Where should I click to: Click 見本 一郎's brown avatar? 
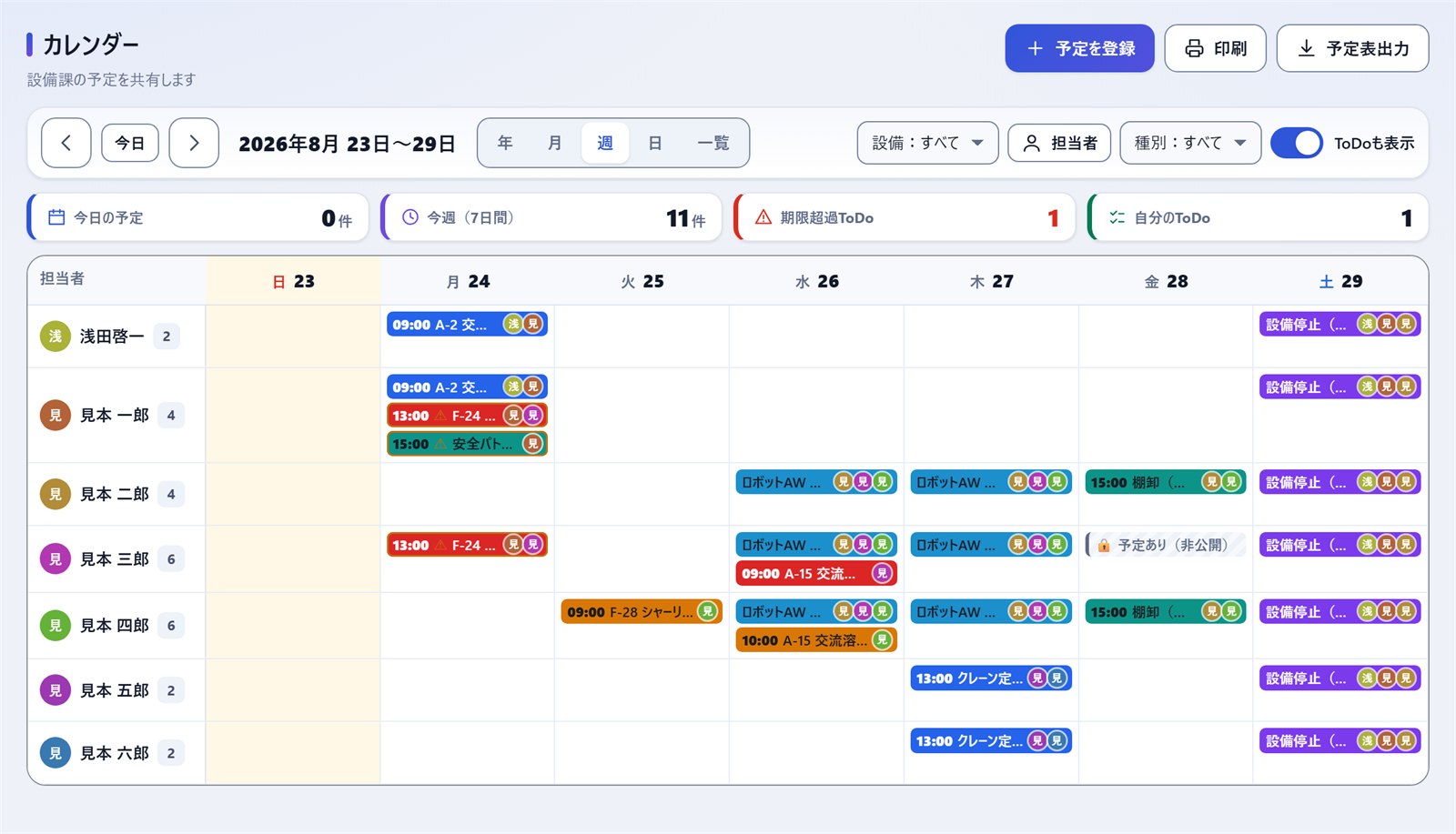click(55, 416)
